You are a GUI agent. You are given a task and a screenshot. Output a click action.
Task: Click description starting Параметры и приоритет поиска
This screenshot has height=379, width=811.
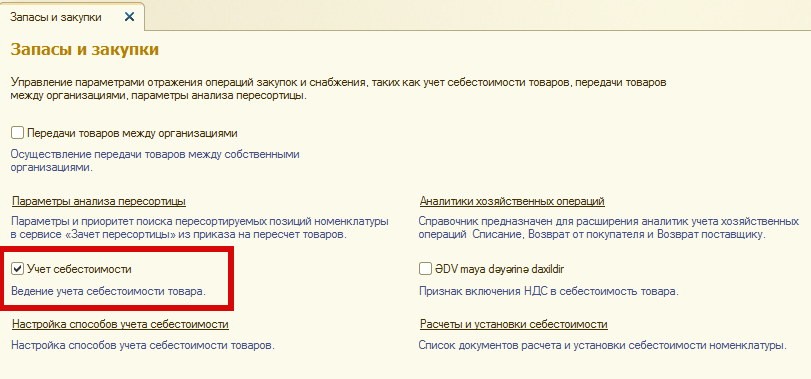(200, 228)
